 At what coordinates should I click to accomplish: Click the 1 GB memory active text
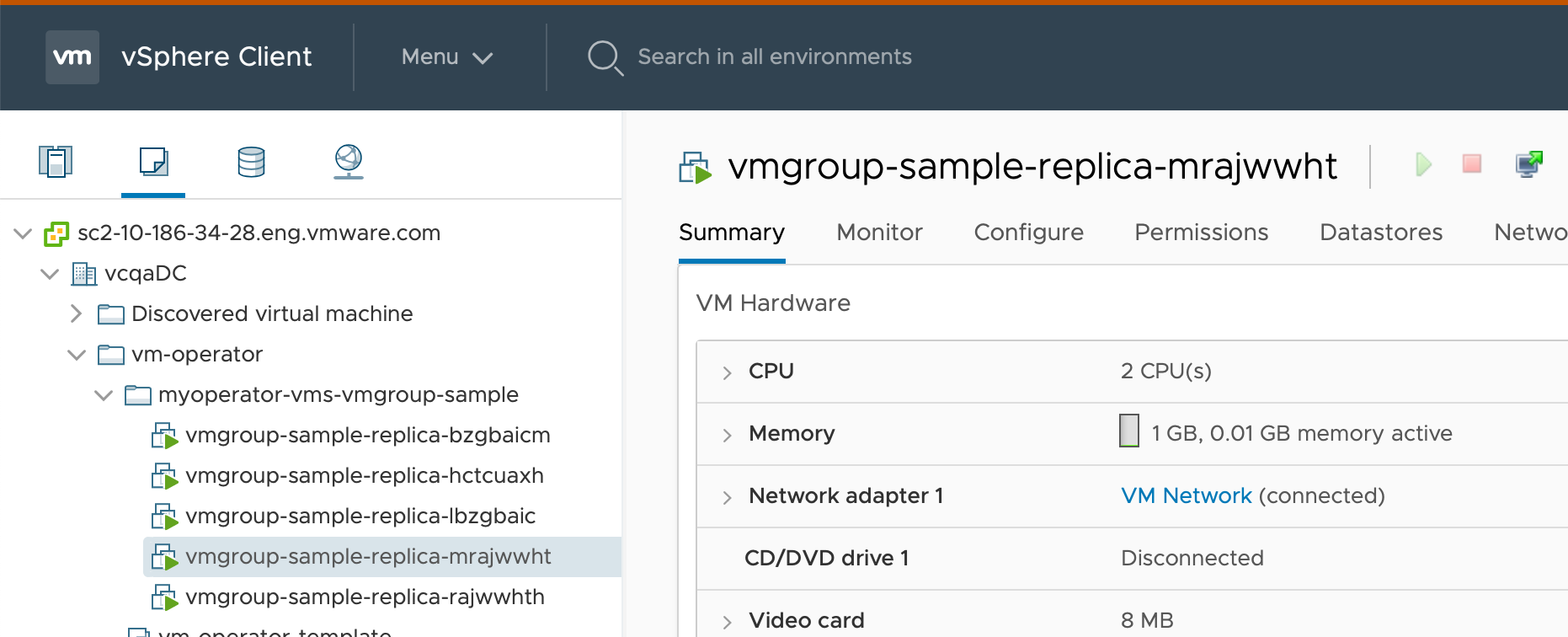pyautogui.click(x=1302, y=433)
